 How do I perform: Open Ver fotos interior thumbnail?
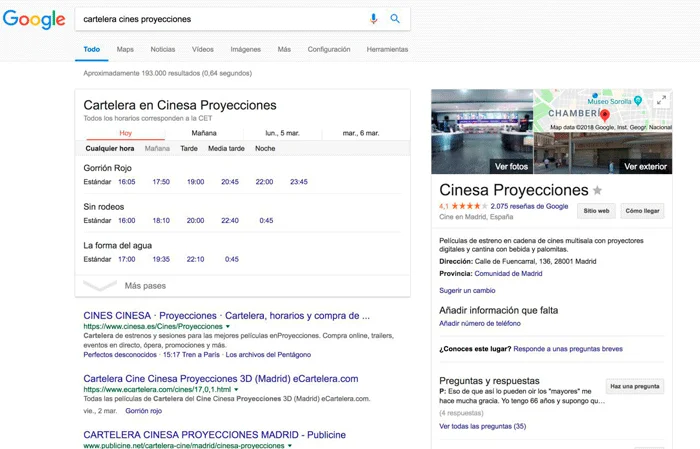(x=482, y=132)
